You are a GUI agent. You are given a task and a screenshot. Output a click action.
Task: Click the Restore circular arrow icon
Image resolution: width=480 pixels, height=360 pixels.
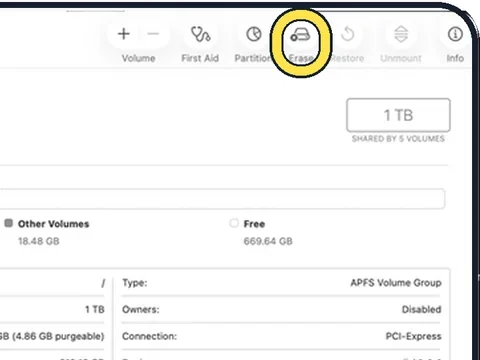pyautogui.click(x=348, y=34)
